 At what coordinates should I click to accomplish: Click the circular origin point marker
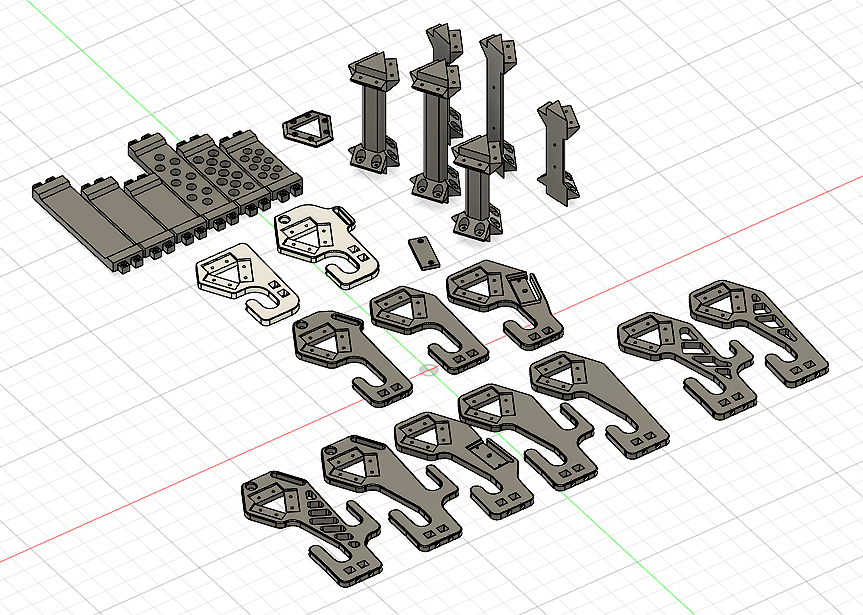tap(429, 371)
